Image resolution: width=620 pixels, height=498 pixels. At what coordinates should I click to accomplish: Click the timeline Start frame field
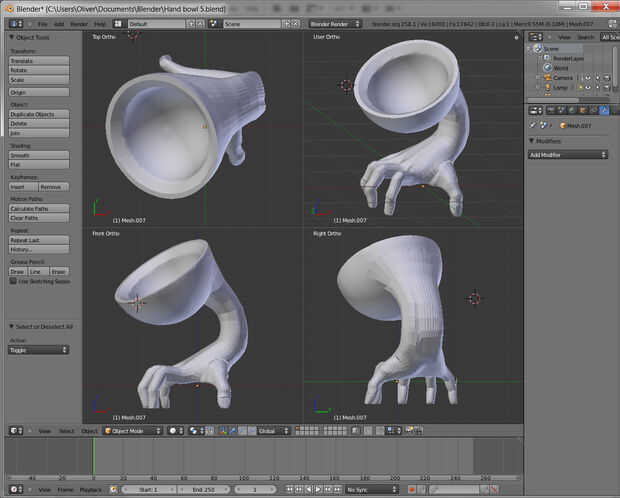pyautogui.click(x=149, y=489)
